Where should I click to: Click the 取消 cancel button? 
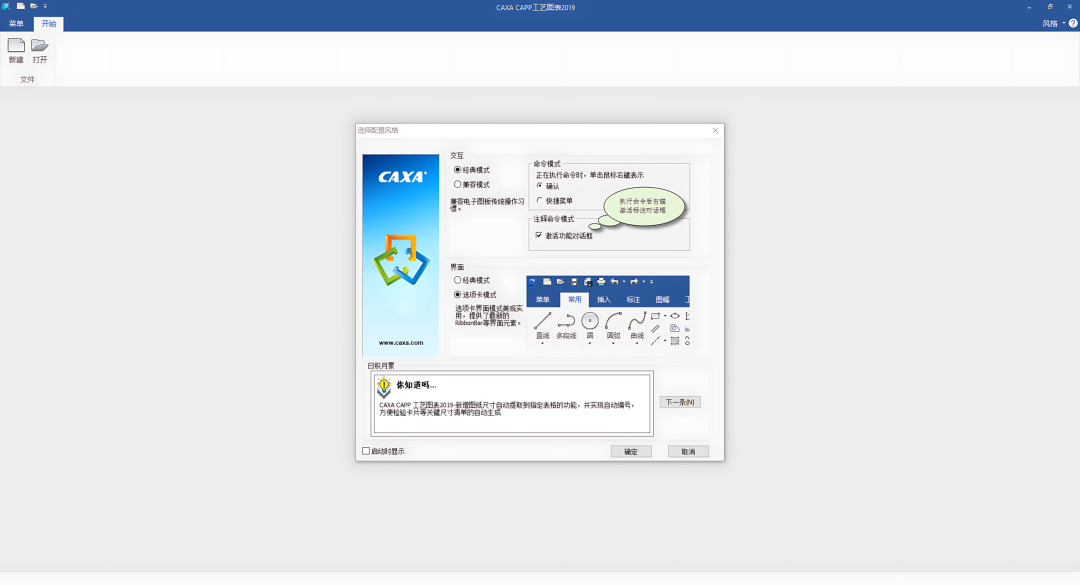688,451
